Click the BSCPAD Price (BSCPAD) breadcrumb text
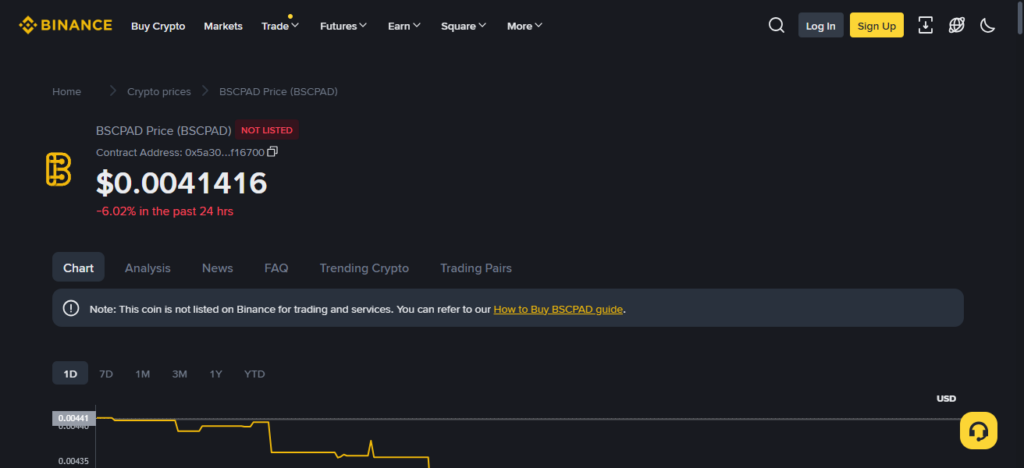 pyautogui.click(x=278, y=91)
